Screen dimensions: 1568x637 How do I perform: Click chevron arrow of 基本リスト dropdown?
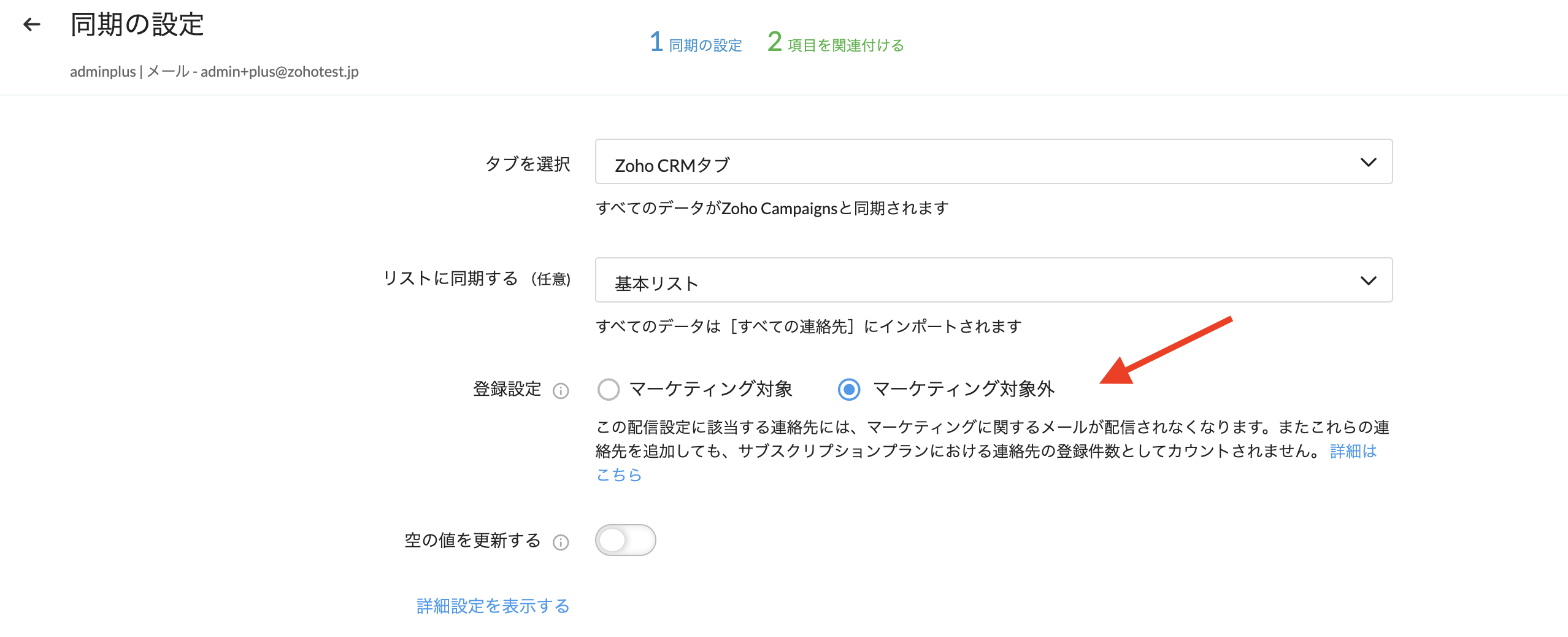click(1368, 281)
